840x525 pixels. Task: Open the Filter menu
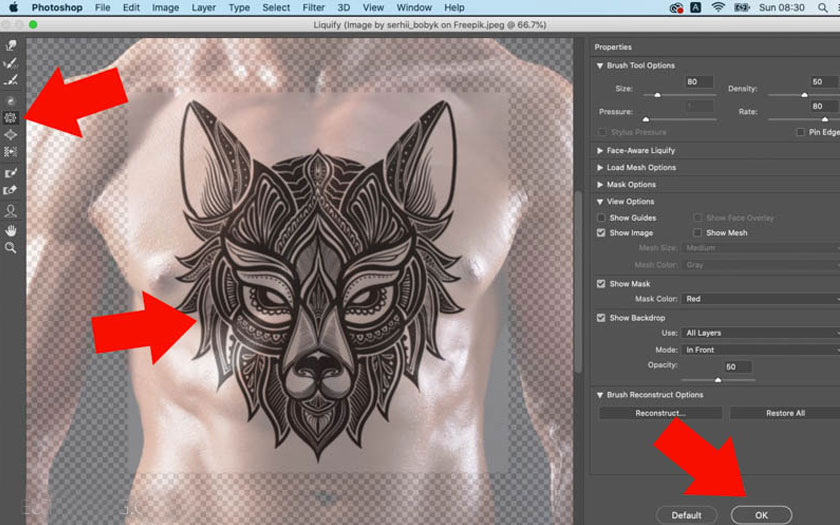coord(314,8)
